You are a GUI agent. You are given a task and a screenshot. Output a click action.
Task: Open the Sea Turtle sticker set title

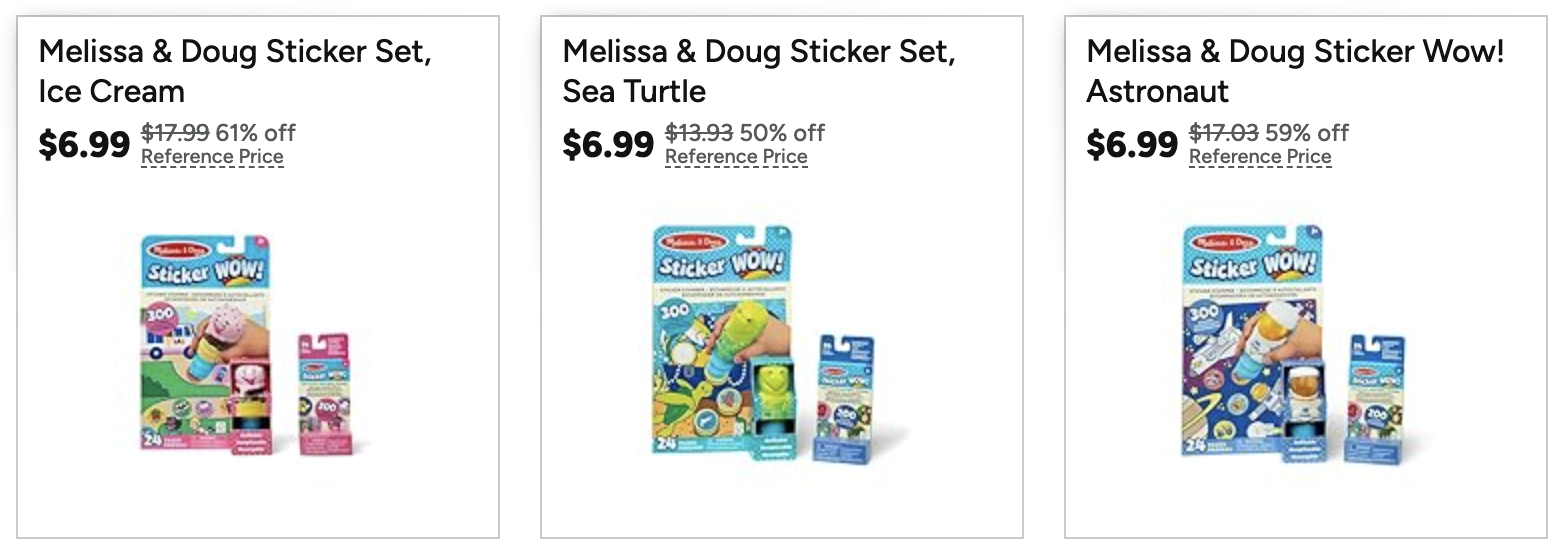click(758, 71)
